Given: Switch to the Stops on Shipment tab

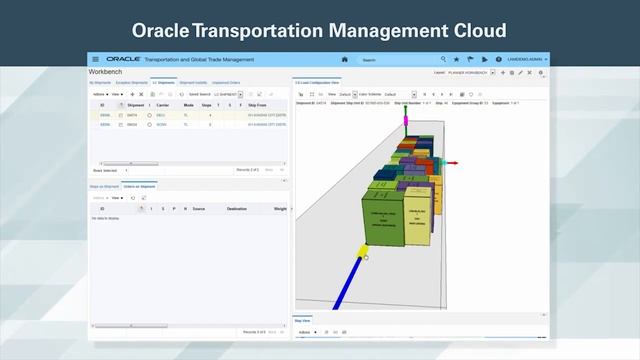Looking at the screenshot, I should coord(104,187).
